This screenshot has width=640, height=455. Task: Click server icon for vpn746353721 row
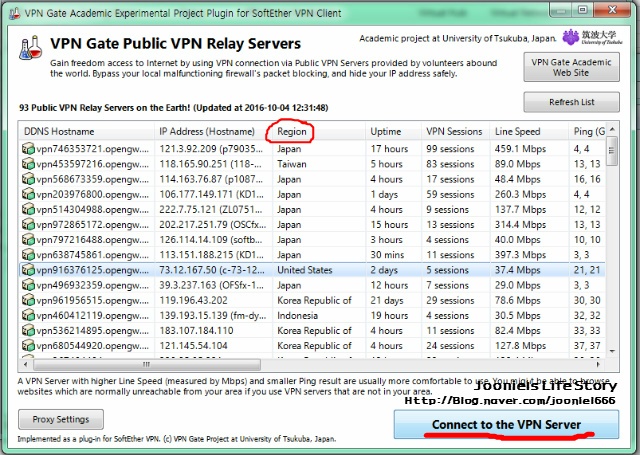[28, 149]
